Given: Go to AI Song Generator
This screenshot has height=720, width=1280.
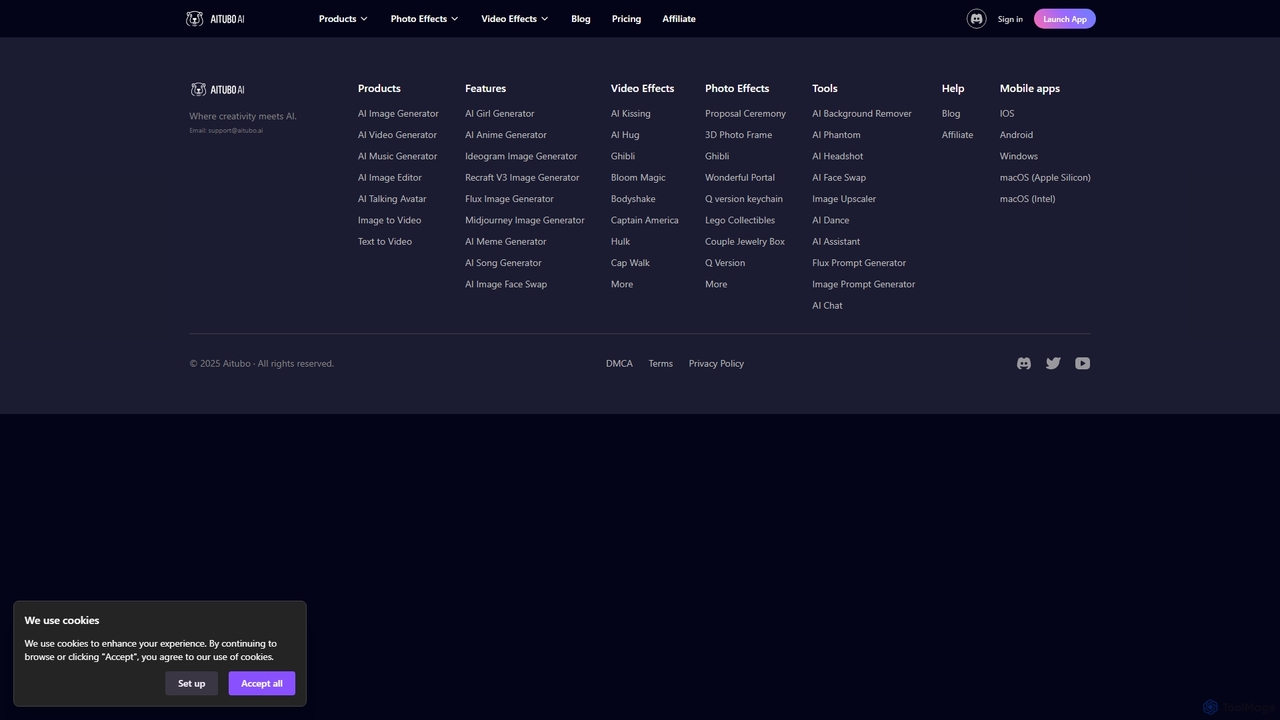Looking at the screenshot, I should [503, 263].
